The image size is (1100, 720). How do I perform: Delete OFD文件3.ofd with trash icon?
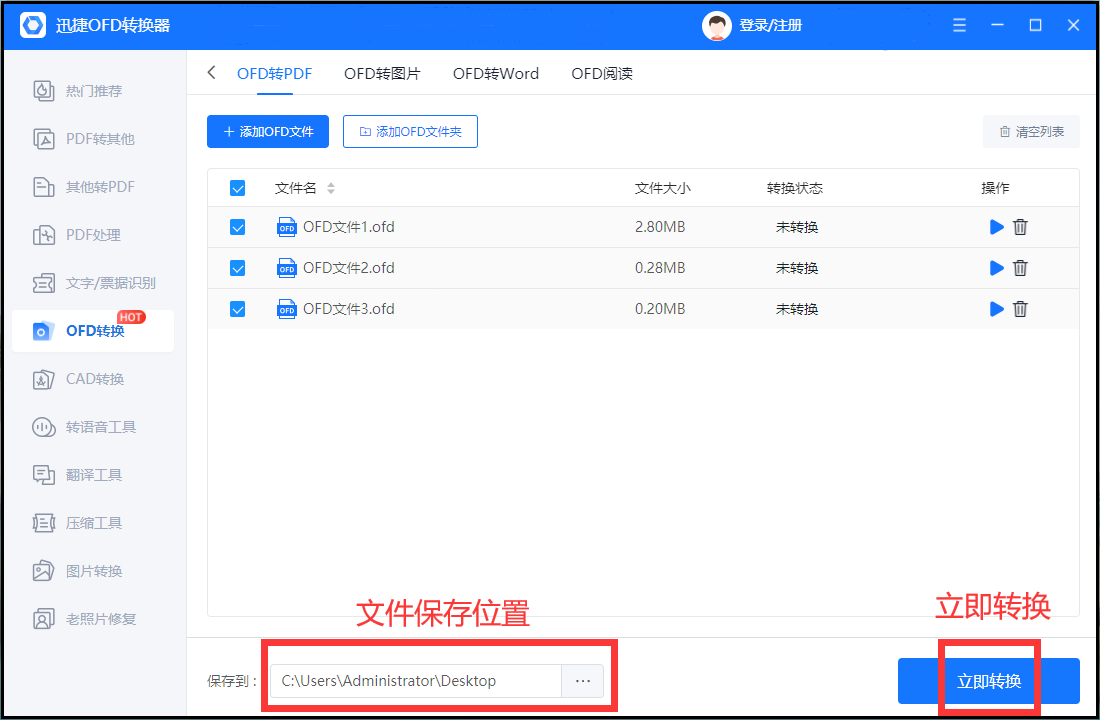(1020, 309)
